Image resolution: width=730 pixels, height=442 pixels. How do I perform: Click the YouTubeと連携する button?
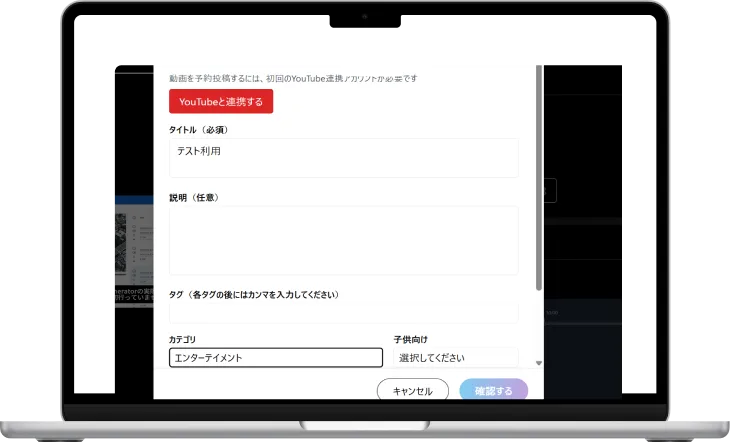(x=221, y=101)
